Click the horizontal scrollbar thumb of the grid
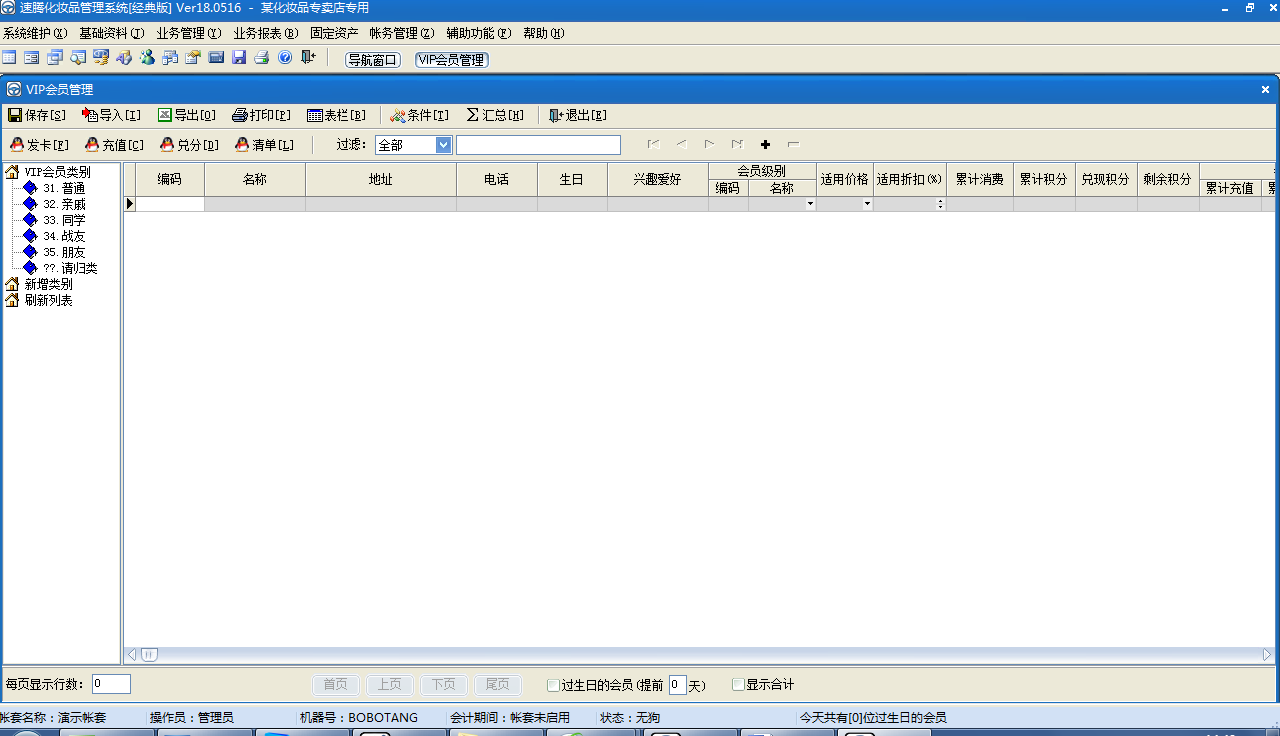1280x736 pixels. (149, 655)
